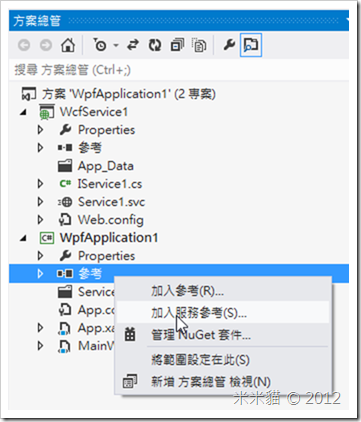361x422 pixels.
Task: Toggle the Preview Selected Items button
Action: coord(251,45)
